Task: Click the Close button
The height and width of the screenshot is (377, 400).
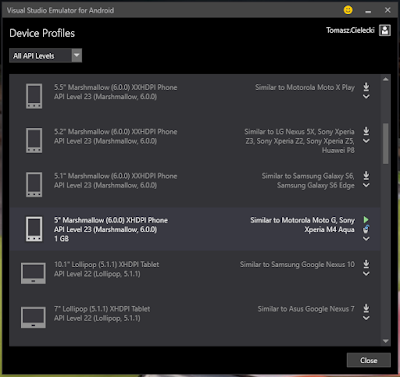Action: 369,360
